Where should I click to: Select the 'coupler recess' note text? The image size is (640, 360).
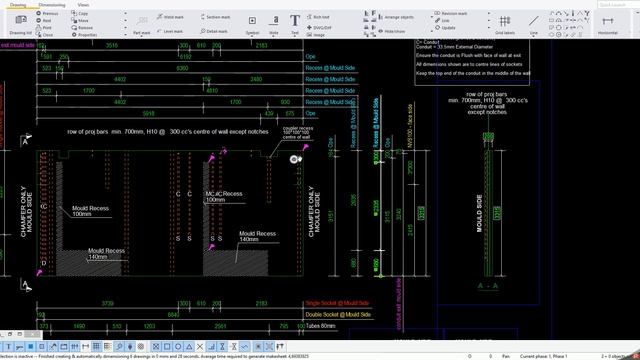(298, 133)
